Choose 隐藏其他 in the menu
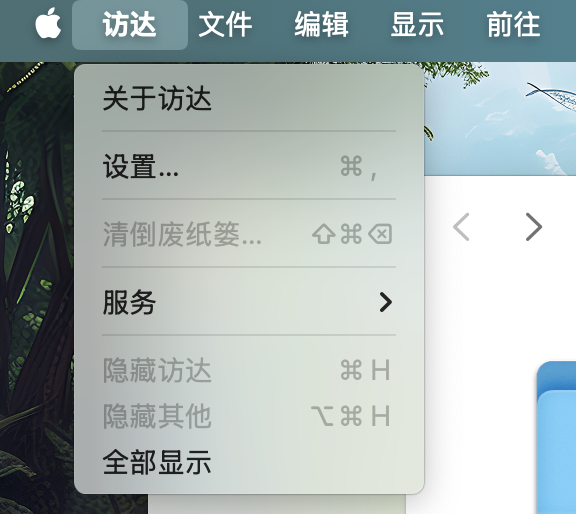The image size is (576, 514). [x=249, y=416]
